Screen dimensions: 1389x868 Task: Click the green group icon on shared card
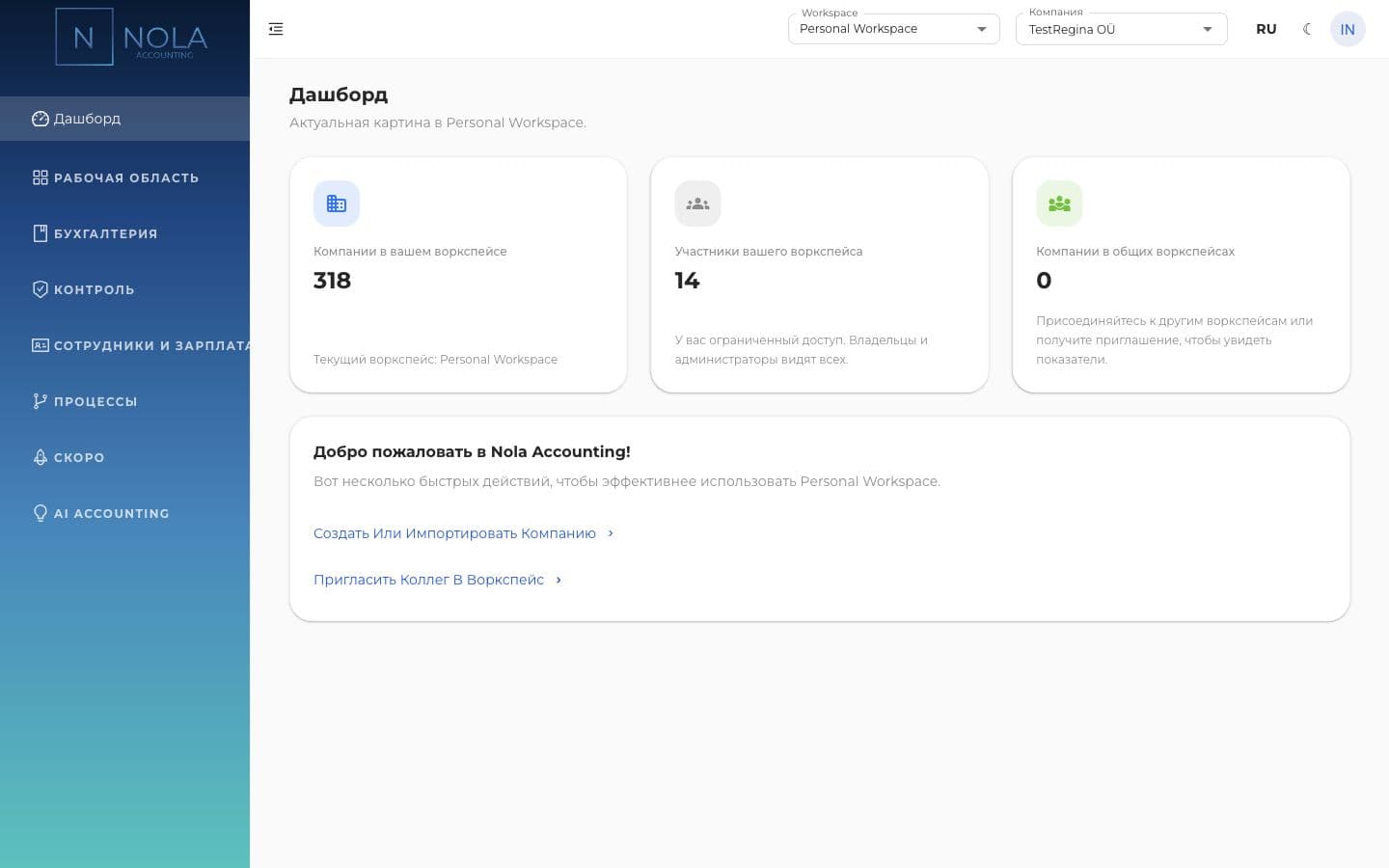(x=1059, y=203)
